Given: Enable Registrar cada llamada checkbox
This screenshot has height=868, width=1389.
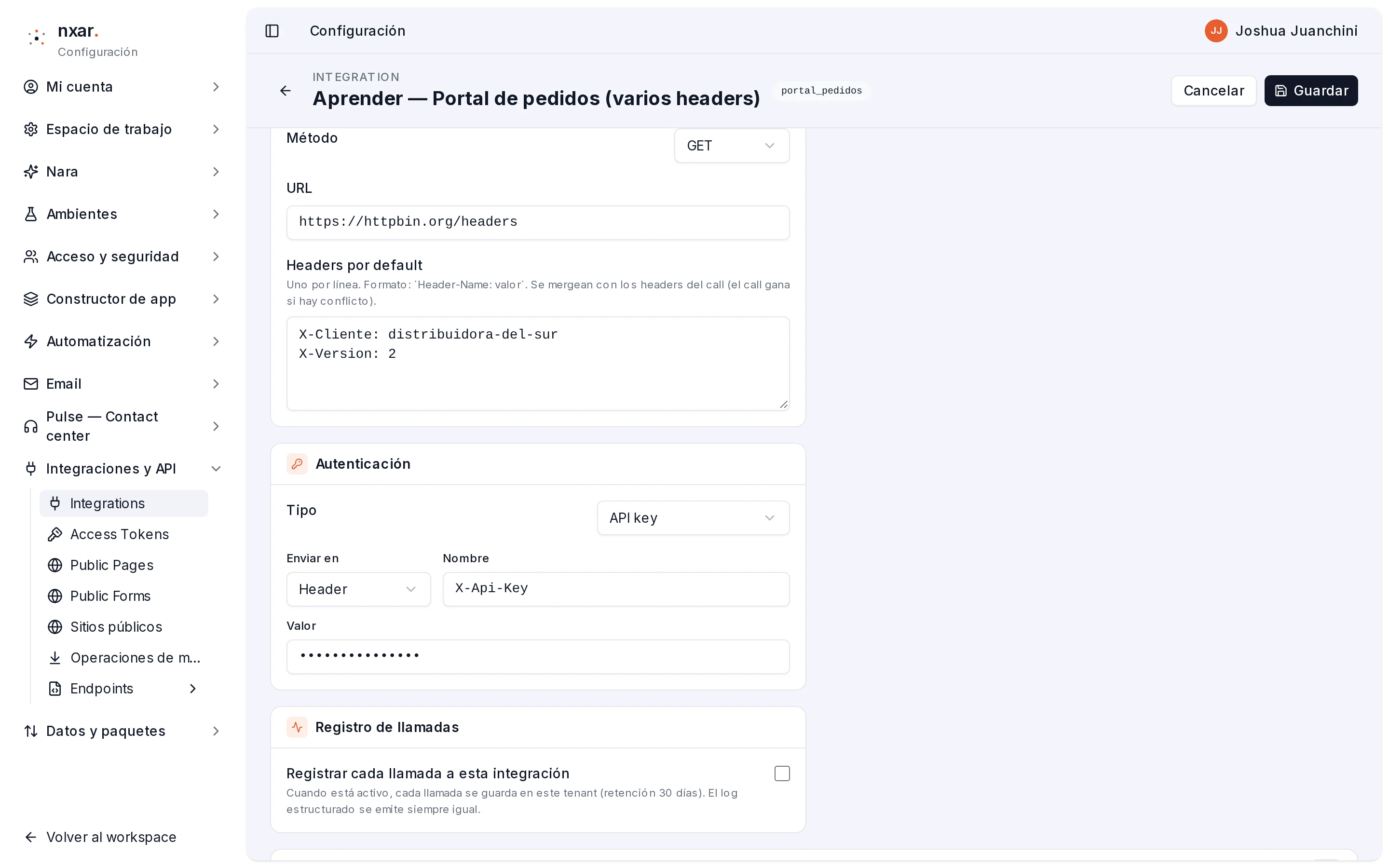Looking at the screenshot, I should (x=782, y=774).
